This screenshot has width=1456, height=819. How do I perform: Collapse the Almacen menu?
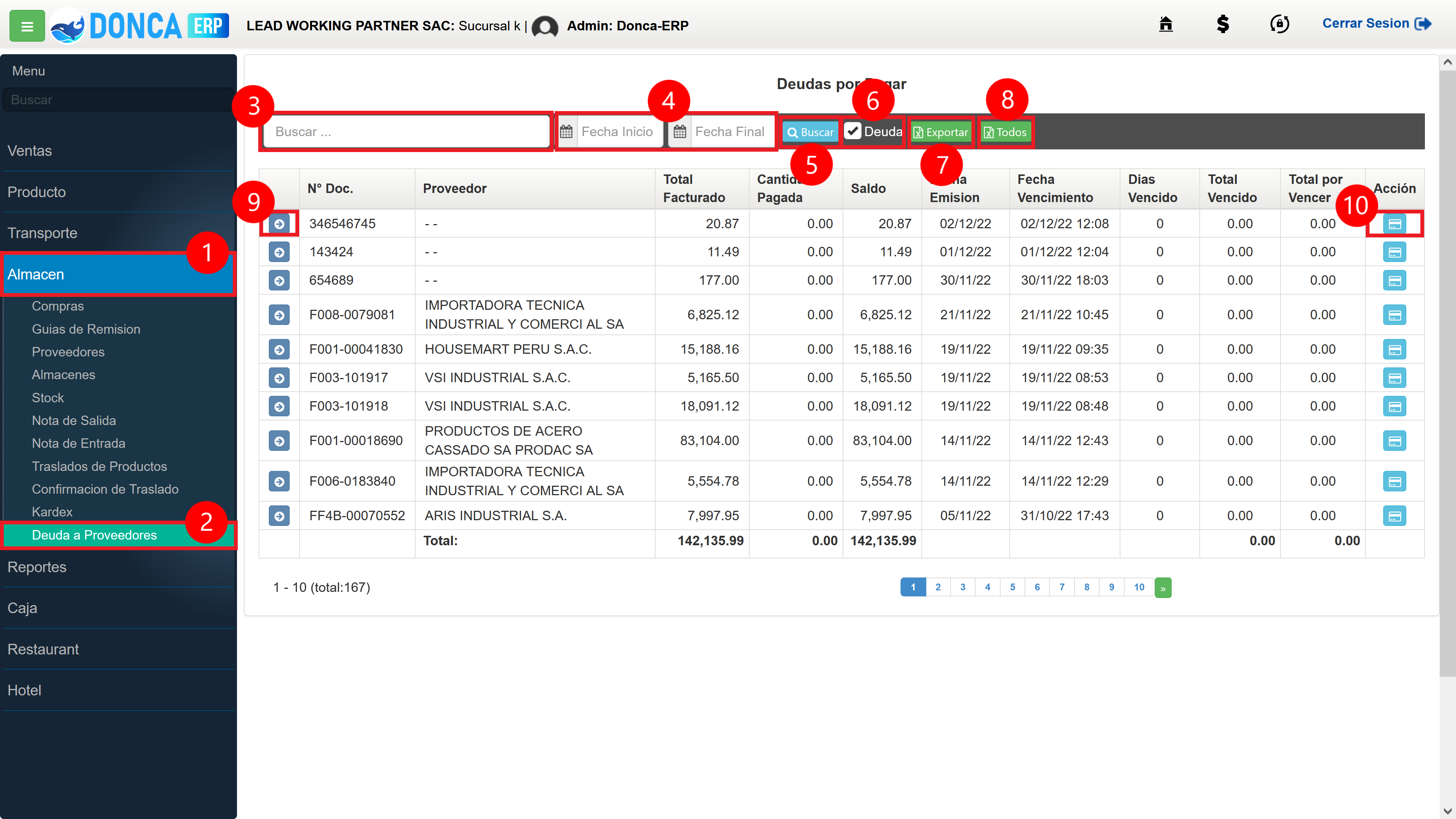(x=118, y=274)
